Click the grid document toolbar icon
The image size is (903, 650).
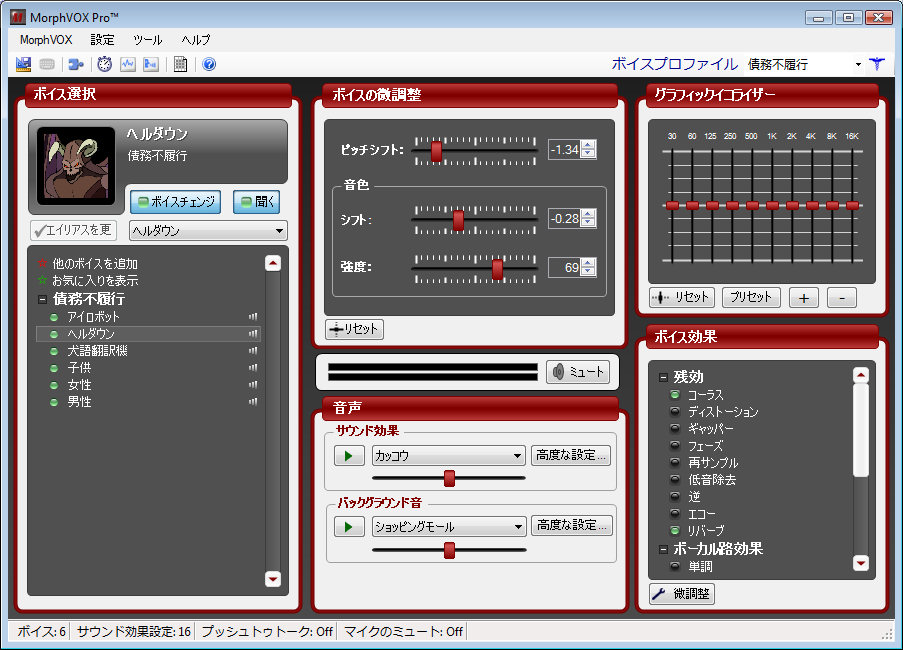click(x=180, y=64)
